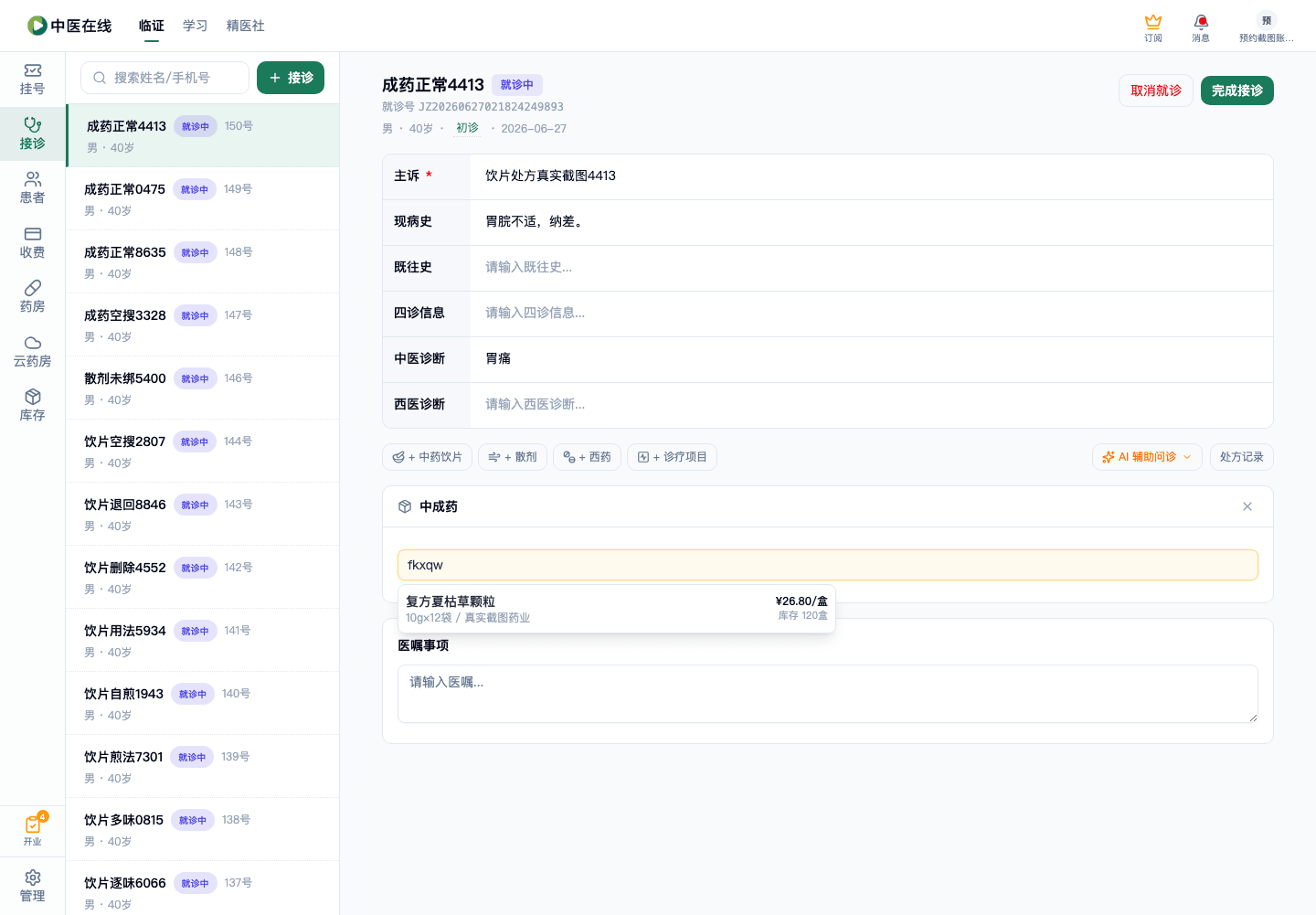Click the 既往史 input field
This screenshot has width=1316, height=915.
(x=872, y=268)
